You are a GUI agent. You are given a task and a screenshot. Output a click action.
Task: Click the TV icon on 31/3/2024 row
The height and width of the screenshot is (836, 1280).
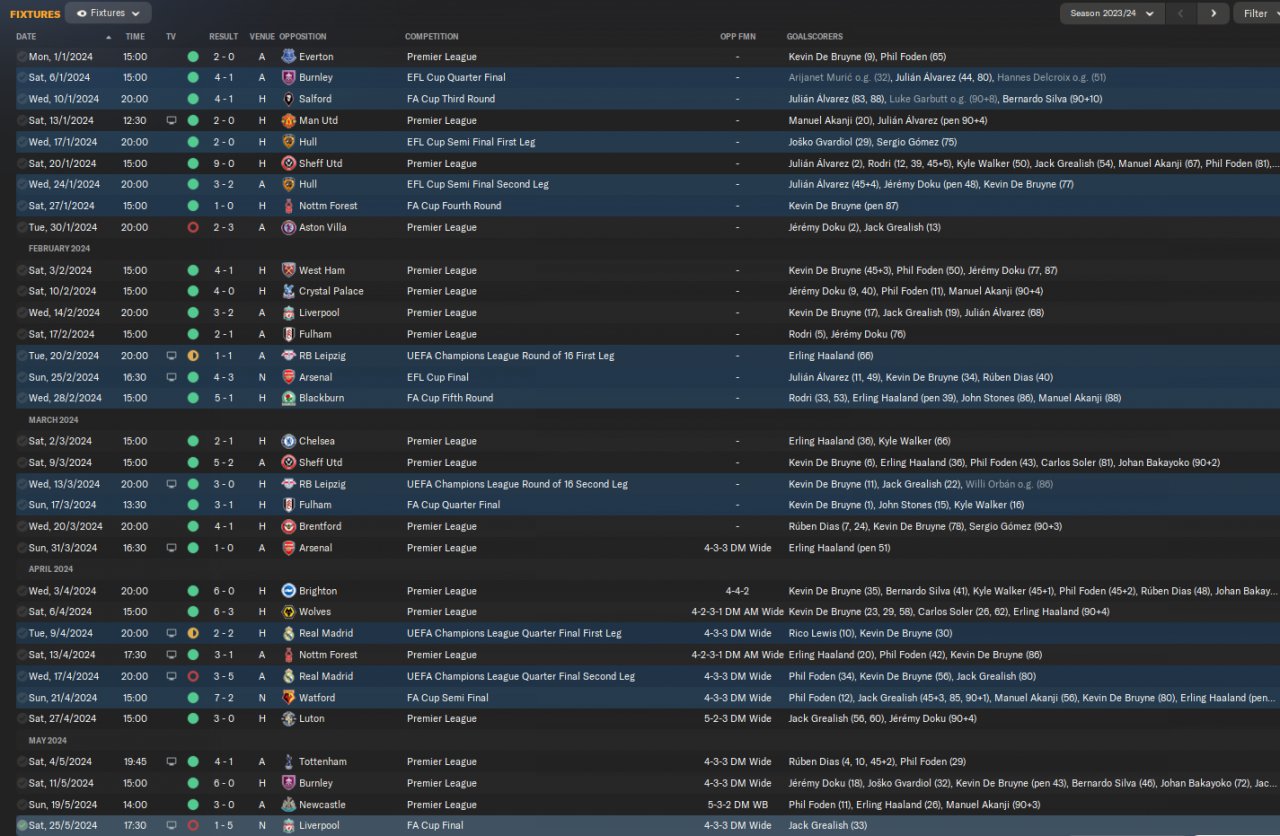coord(171,548)
